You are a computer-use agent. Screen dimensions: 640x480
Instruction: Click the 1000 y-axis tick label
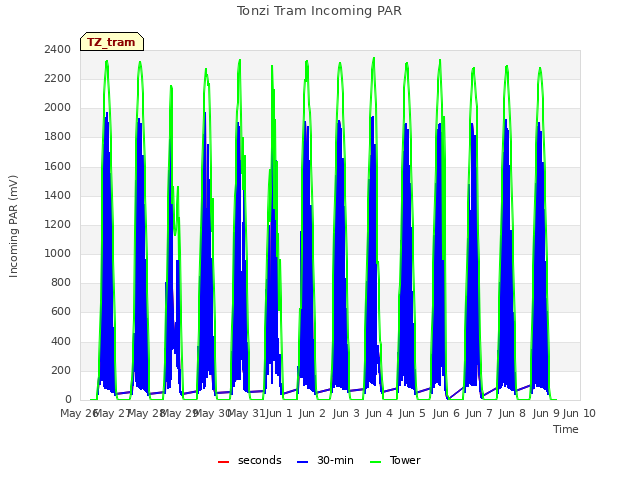coord(58,253)
